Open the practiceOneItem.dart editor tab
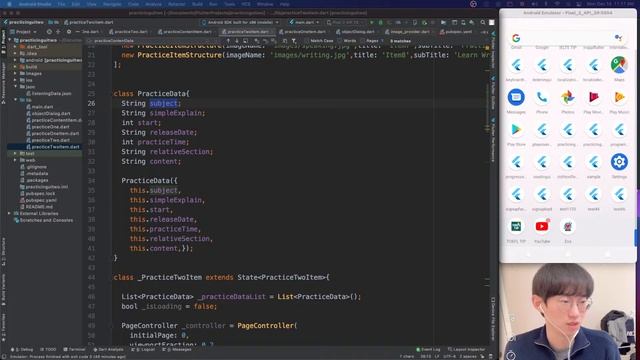 click(x=302, y=32)
